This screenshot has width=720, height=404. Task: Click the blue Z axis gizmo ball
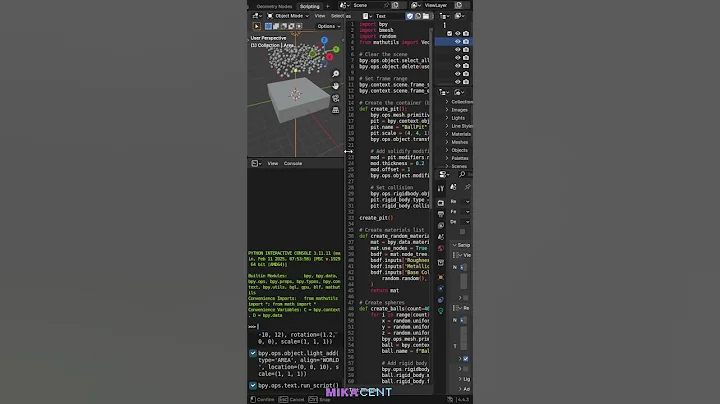(x=324, y=40)
